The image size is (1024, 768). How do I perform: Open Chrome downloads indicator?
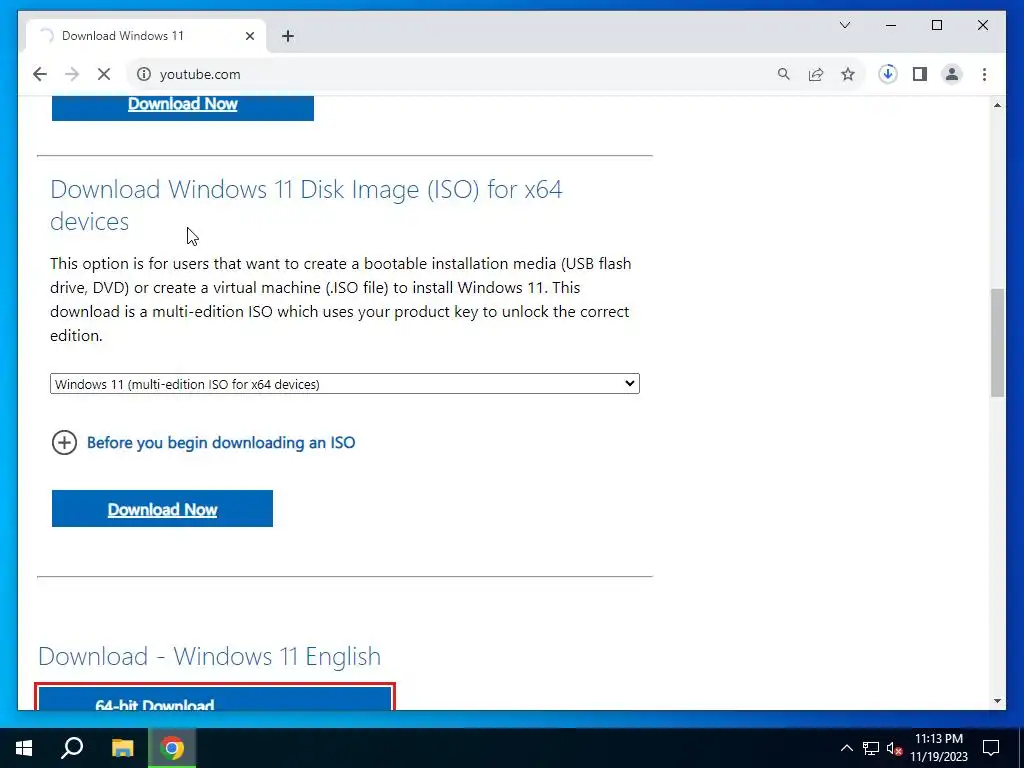point(888,74)
